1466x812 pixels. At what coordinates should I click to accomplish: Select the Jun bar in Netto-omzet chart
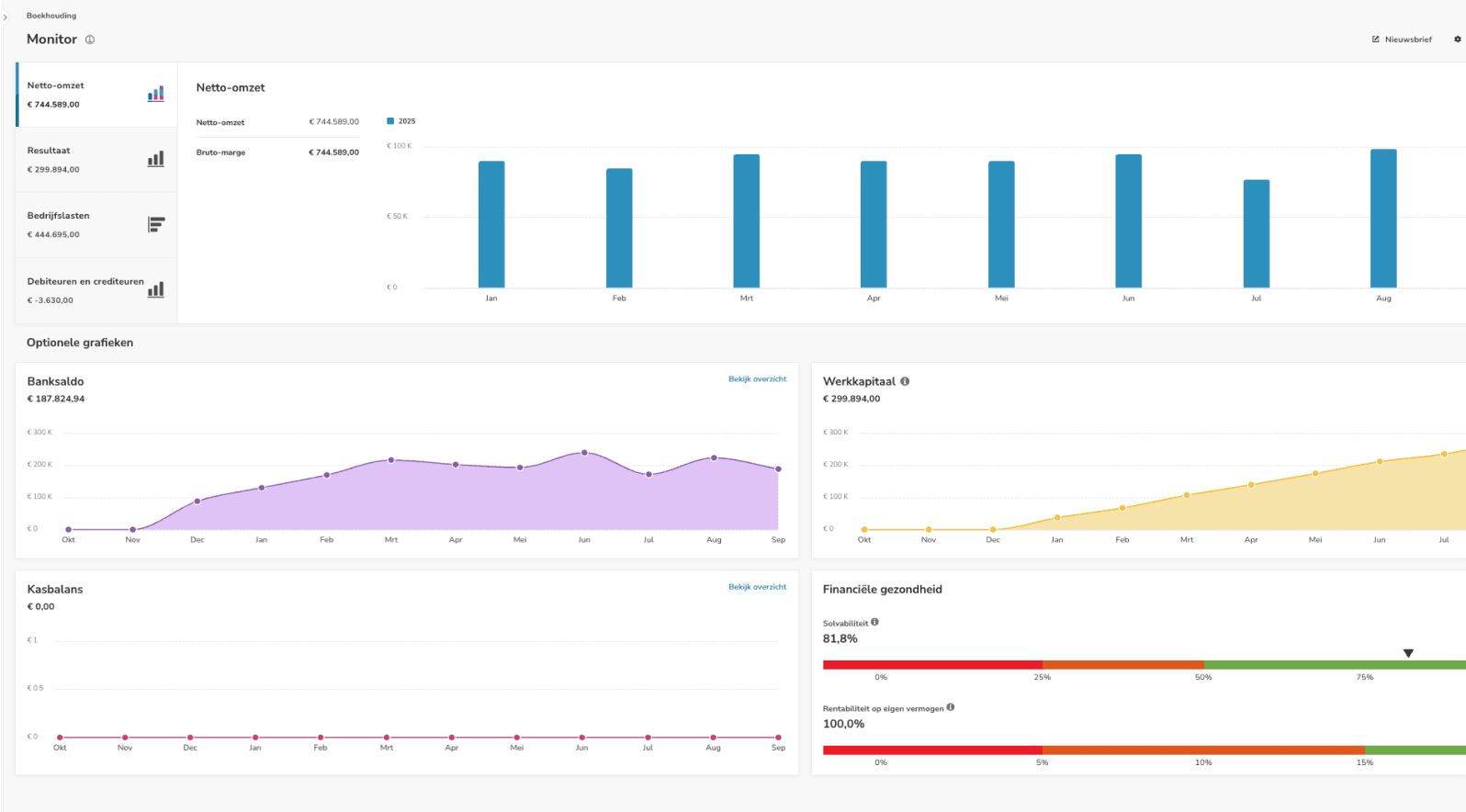tap(1129, 220)
